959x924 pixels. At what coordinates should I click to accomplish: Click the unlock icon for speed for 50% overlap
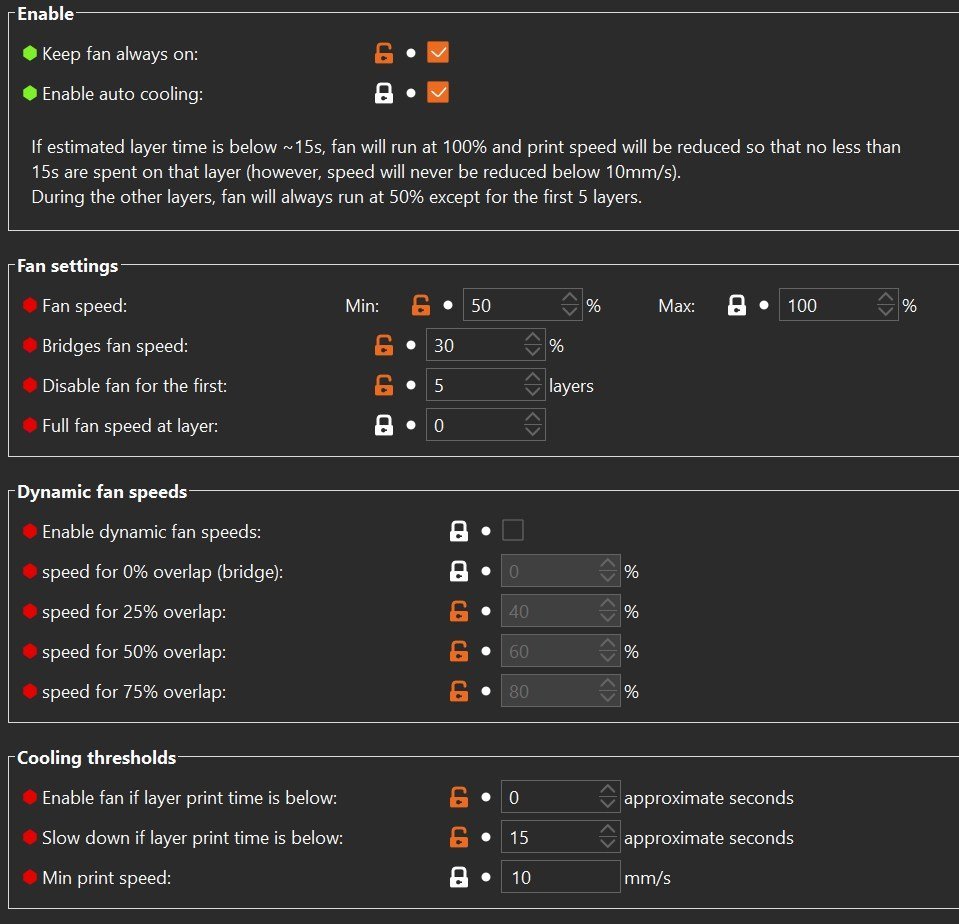coord(459,651)
